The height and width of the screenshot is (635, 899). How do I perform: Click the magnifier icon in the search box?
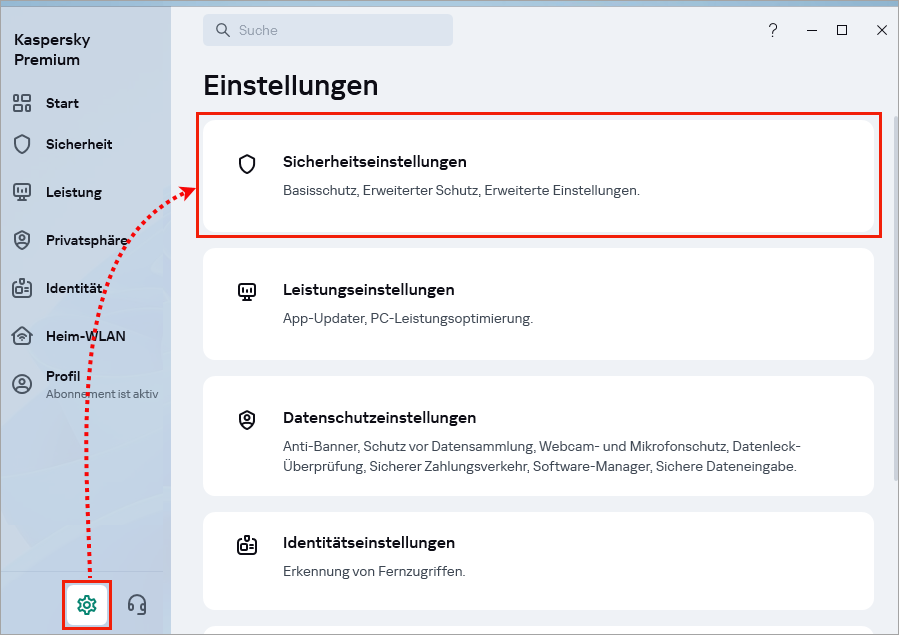coord(223,30)
